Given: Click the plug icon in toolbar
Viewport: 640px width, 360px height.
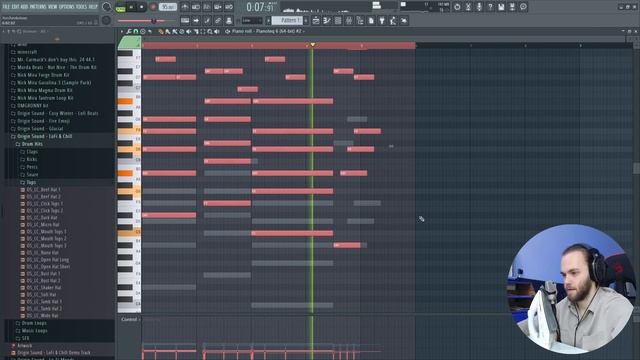Looking at the screenshot, I should click(382, 20).
